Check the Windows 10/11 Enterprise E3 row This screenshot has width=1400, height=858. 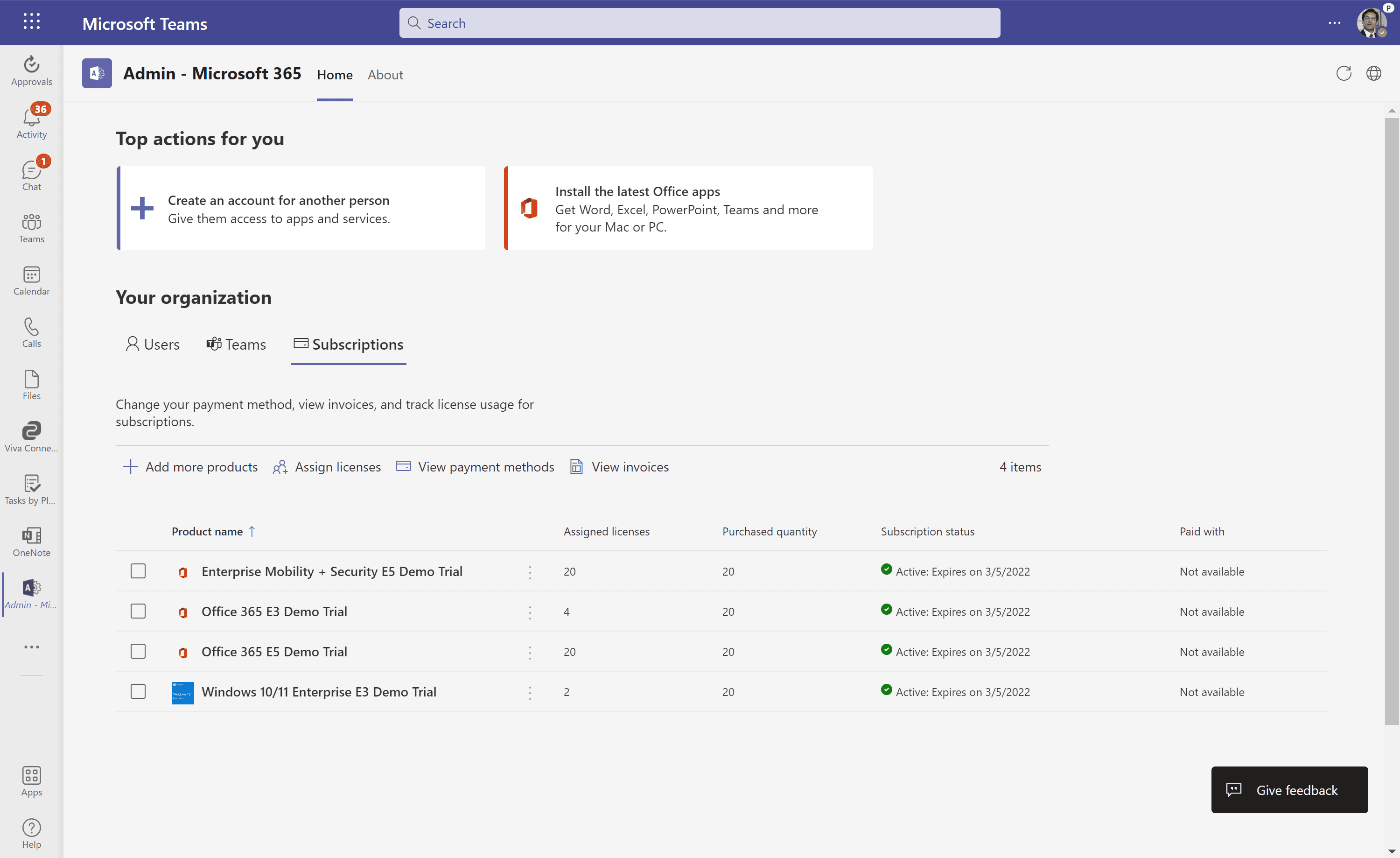[138, 691]
